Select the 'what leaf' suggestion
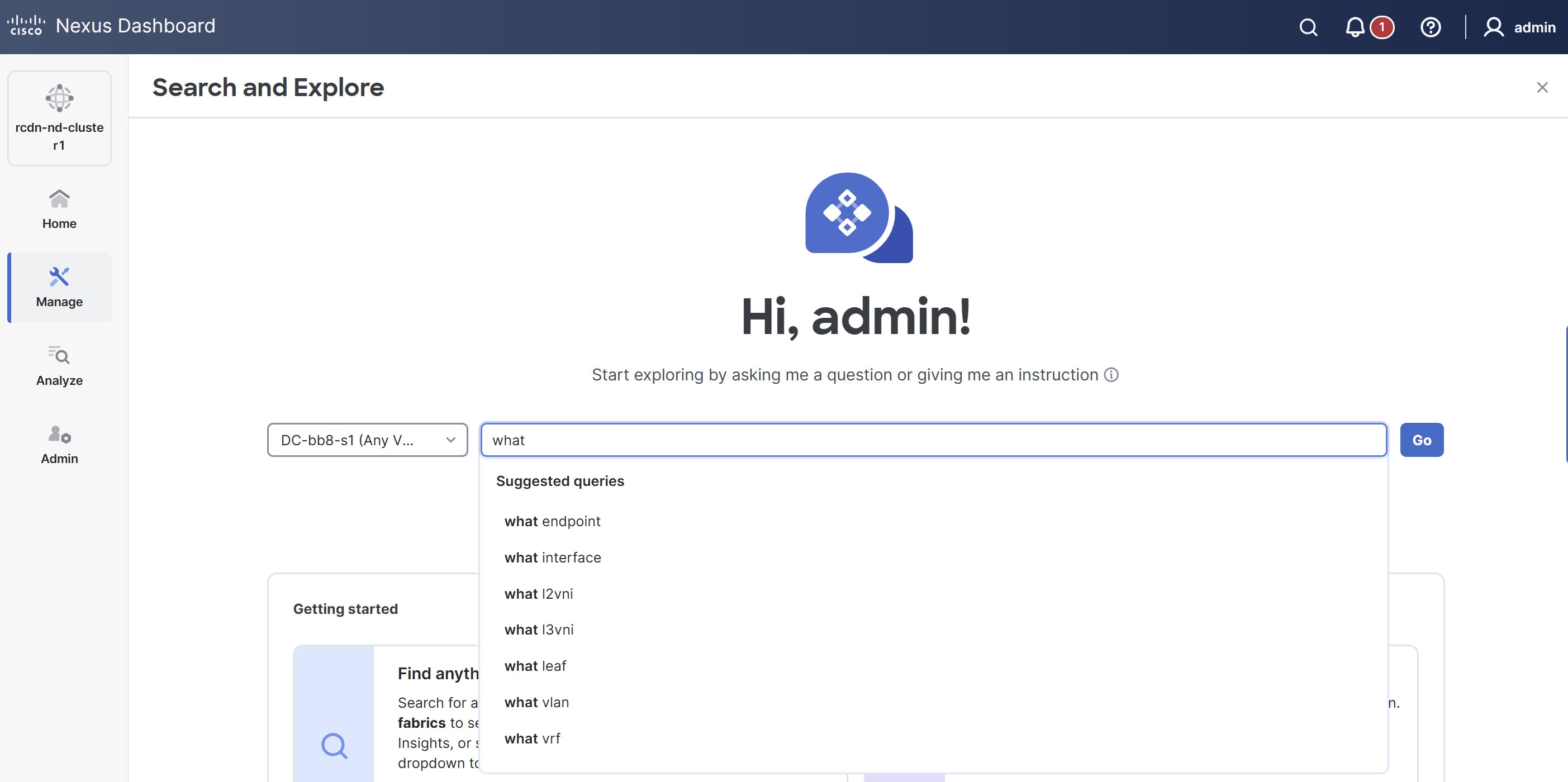The image size is (1568, 782). coord(535,666)
